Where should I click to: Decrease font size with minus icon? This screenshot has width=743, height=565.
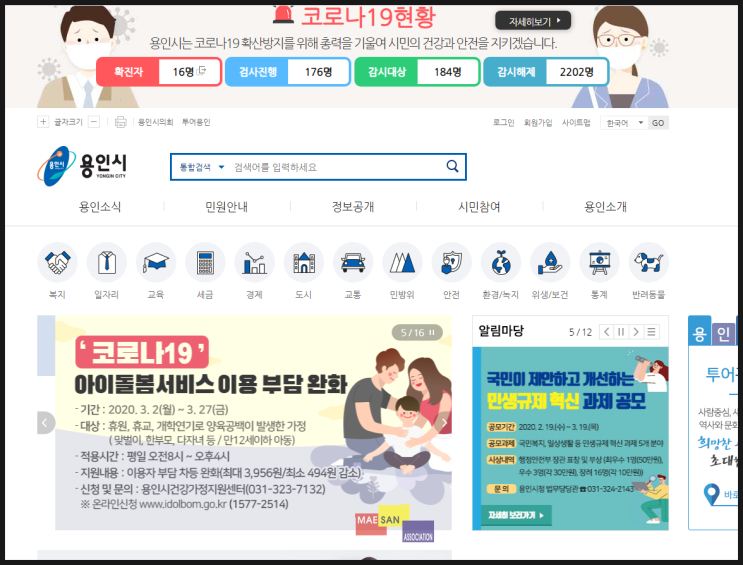click(x=94, y=122)
